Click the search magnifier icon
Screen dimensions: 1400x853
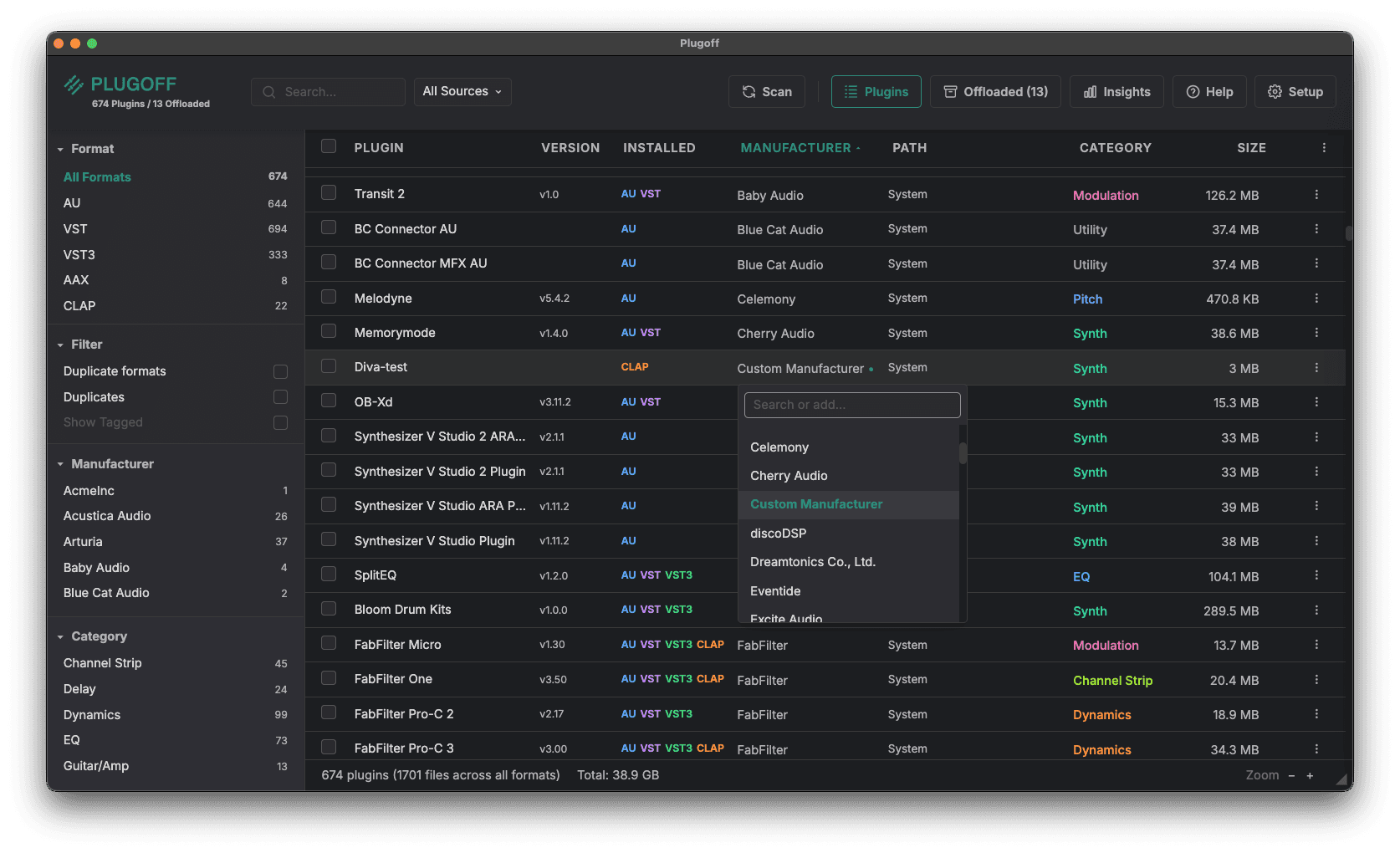coord(269,92)
